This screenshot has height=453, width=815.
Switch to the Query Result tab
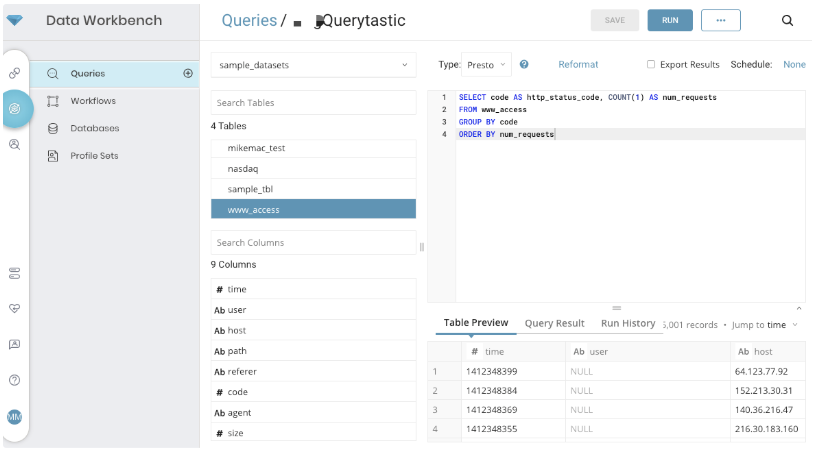(x=554, y=324)
